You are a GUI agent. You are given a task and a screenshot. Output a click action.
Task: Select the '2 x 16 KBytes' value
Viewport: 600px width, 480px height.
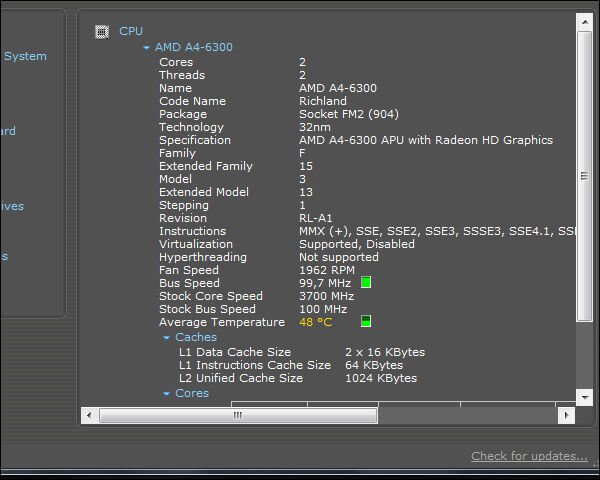point(385,352)
